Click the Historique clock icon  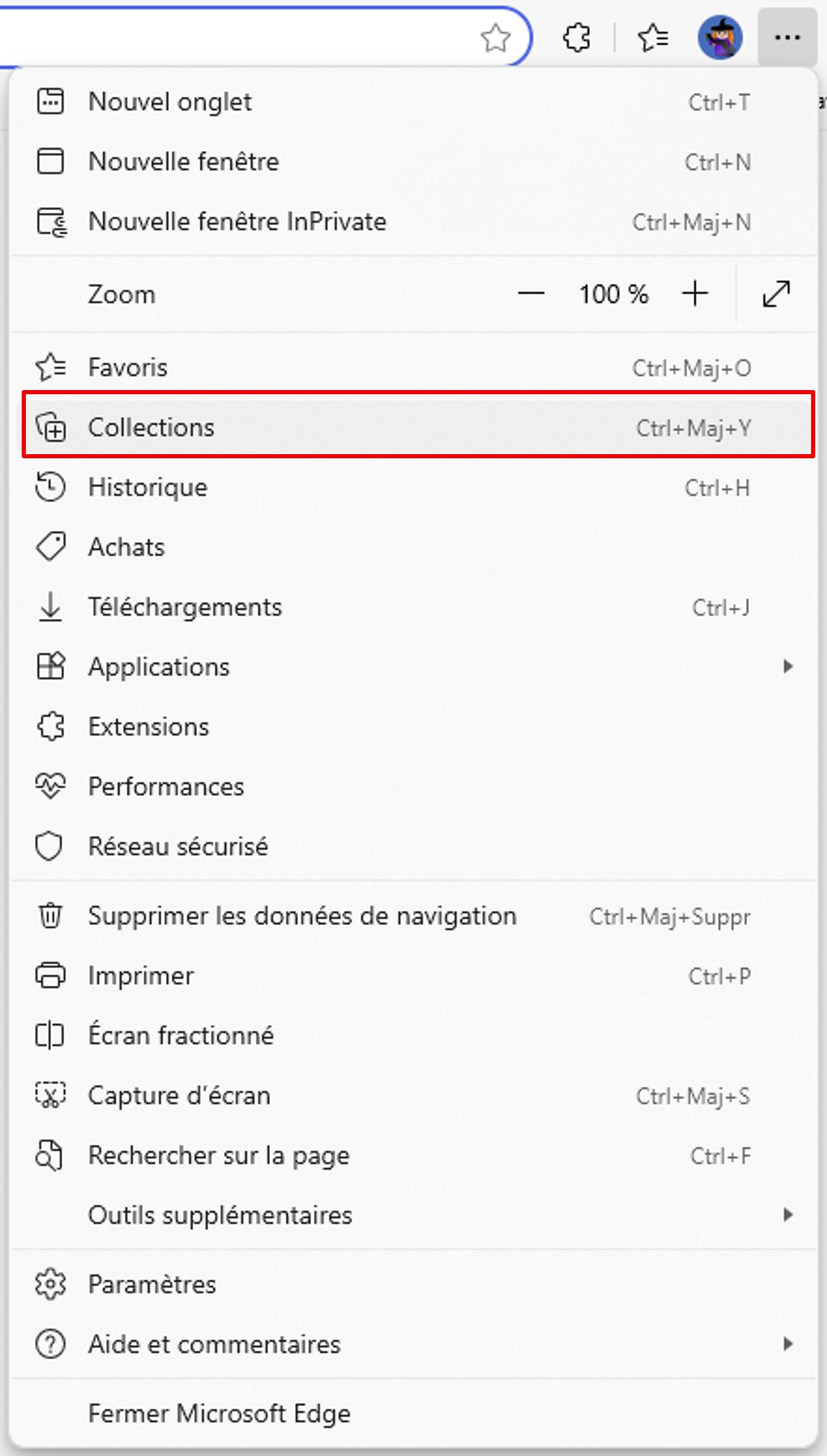click(x=51, y=487)
